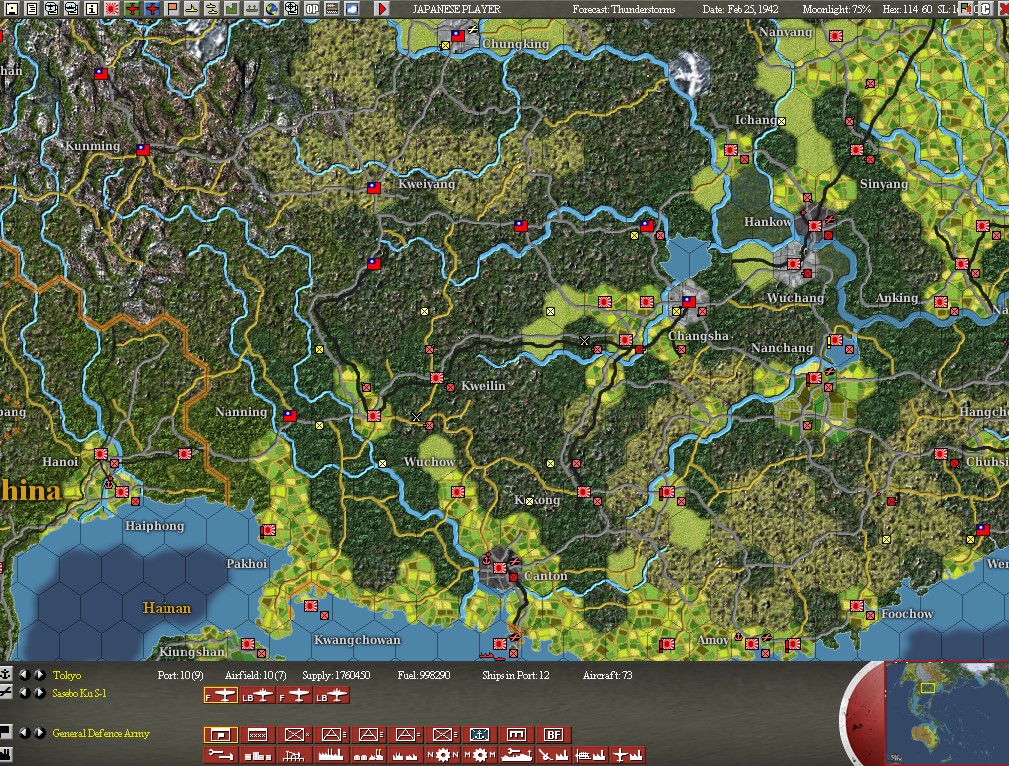Open the General Defence Army unit link

coord(101,733)
